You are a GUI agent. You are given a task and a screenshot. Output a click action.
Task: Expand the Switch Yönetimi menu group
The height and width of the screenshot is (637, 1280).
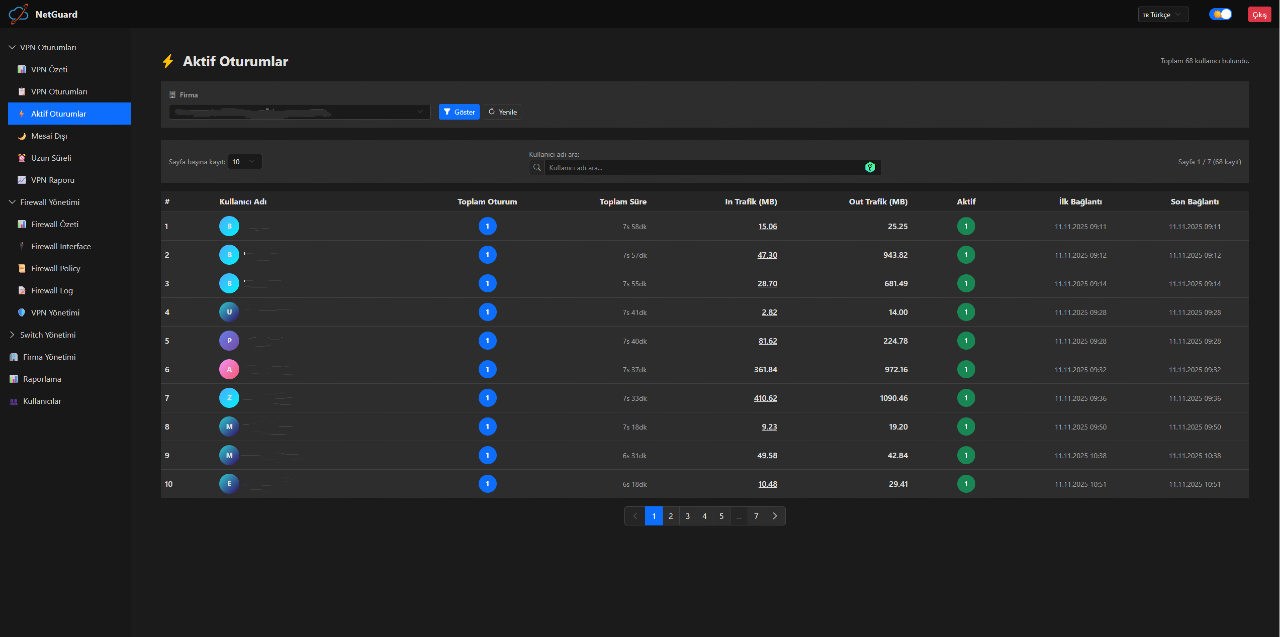click(x=47, y=335)
